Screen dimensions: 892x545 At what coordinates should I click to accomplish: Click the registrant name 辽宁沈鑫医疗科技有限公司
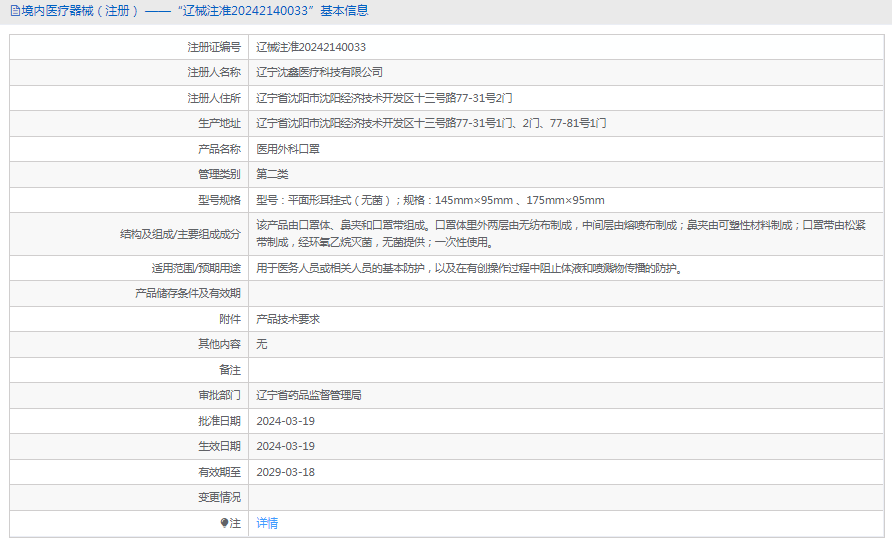pyautogui.click(x=319, y=72)
